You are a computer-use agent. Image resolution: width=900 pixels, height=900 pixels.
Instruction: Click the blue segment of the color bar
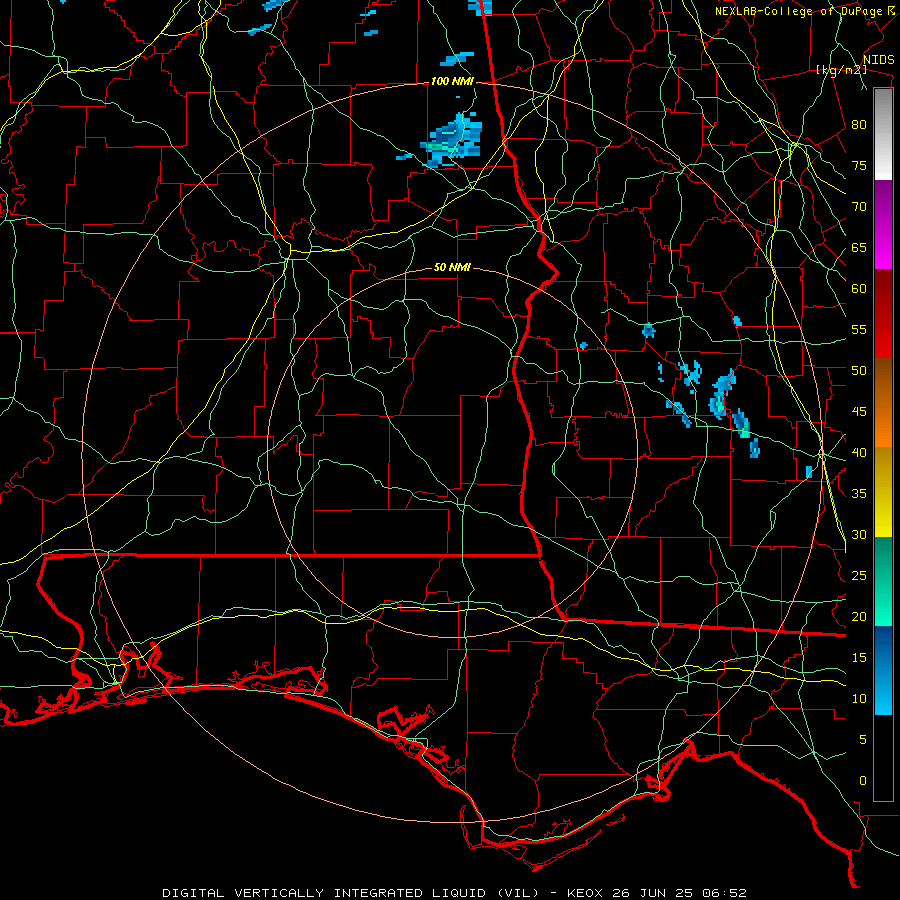(883, 670)
